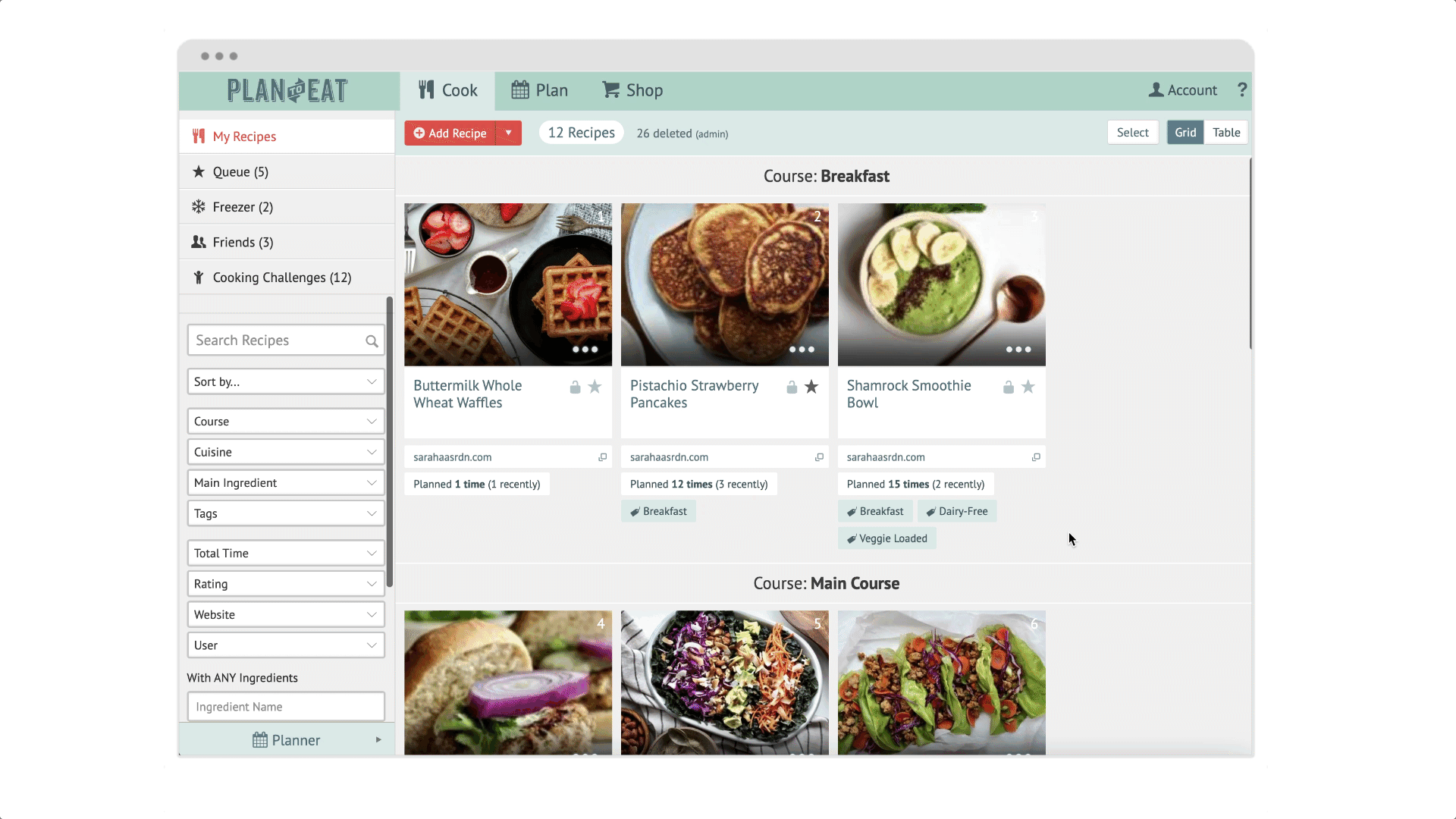
Task: Open Shamrock Smoothie Bowl photo
Action: [x=942, y=284]
